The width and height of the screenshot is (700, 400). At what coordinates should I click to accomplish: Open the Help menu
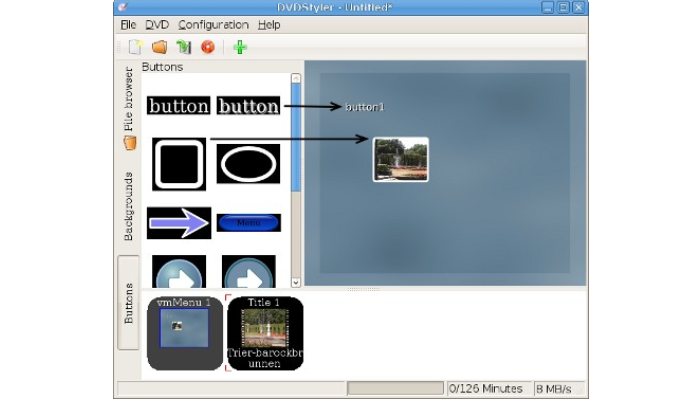[x=269, y=24]
